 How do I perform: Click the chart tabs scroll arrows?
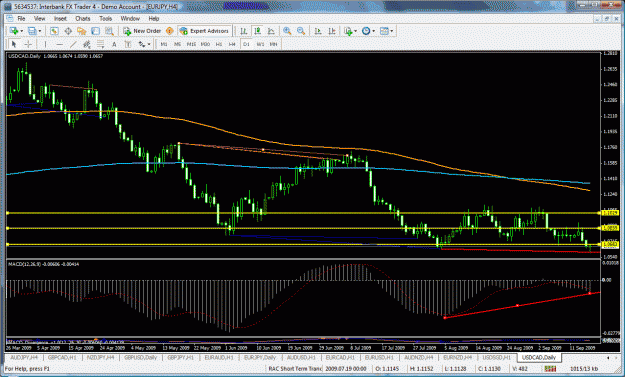click(x=613, y=357)
